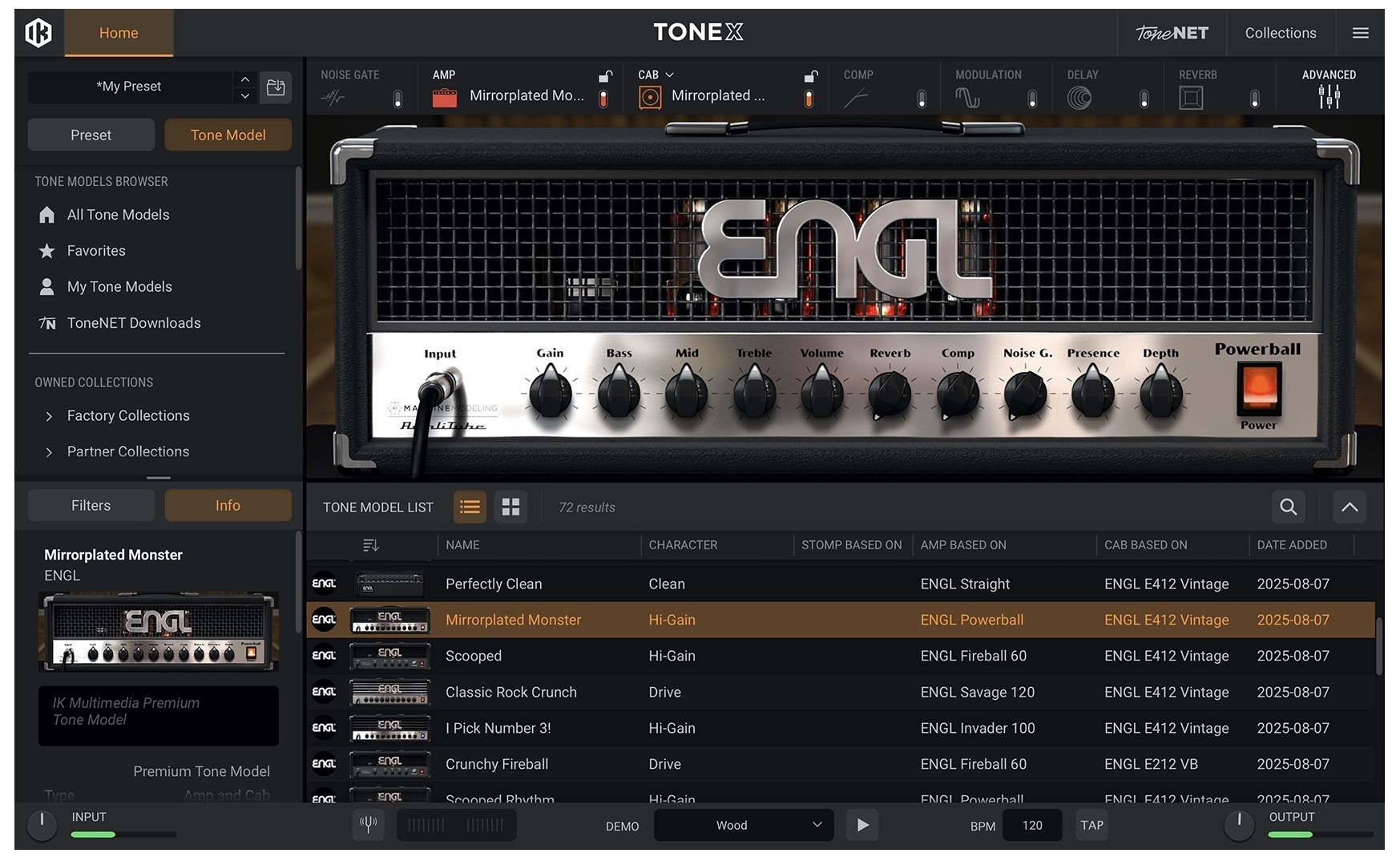Click the BPM value field

(x=1032, y=825)
